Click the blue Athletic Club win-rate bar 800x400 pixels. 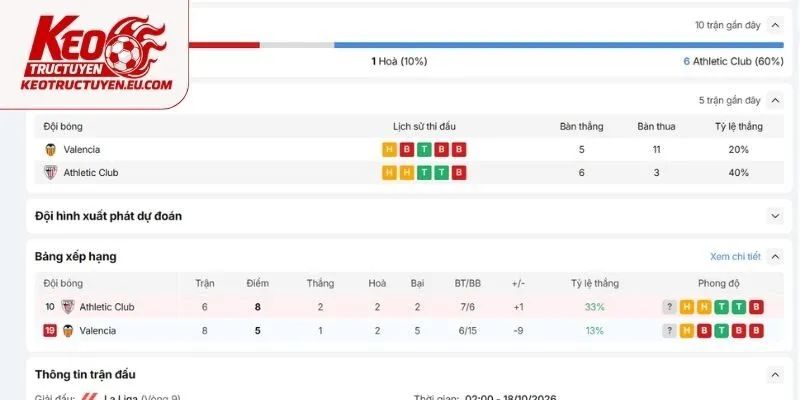[x=559, y=45]
